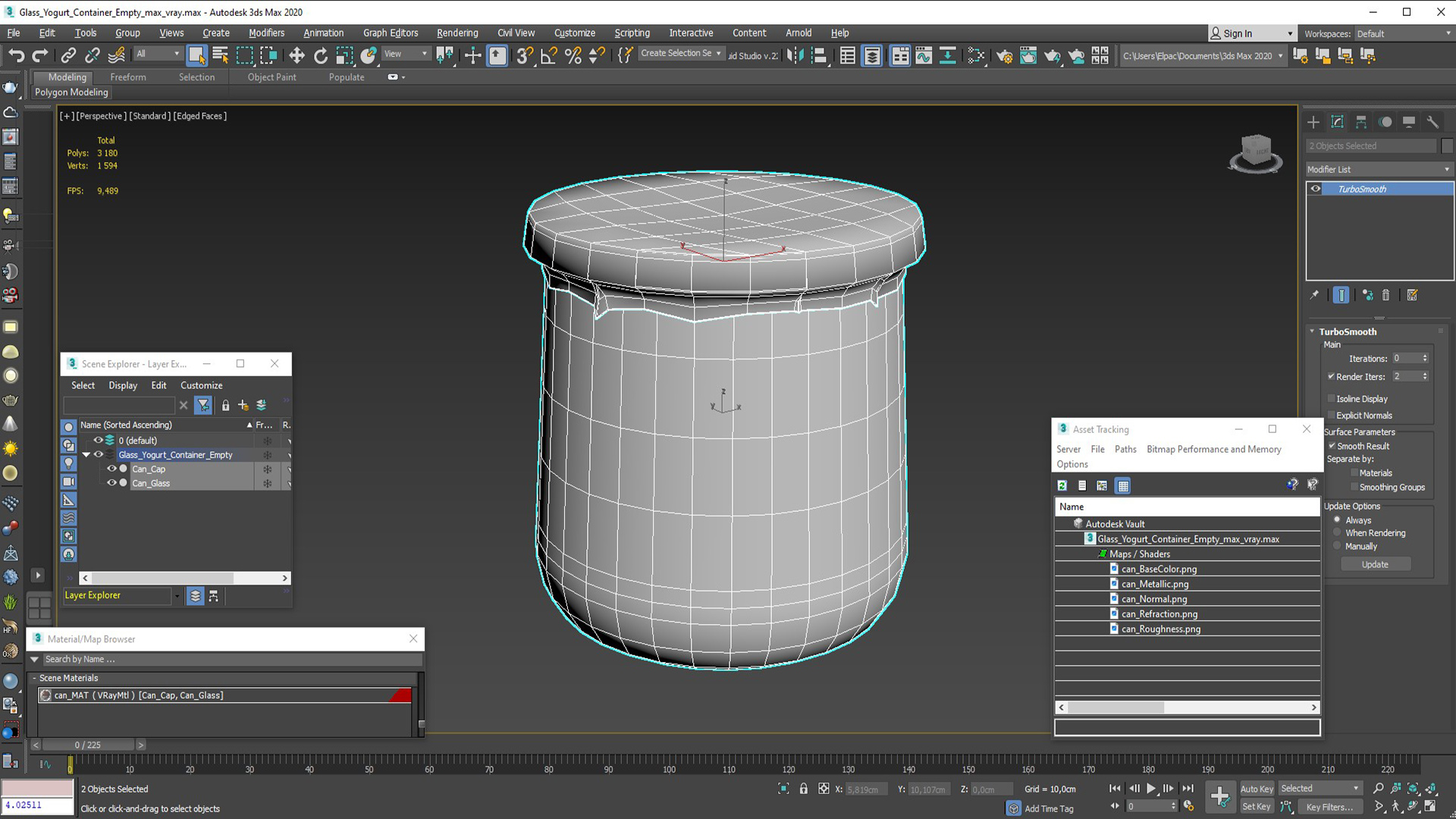Click the Zoom Extents navigation icon
Image resolution: width=1456 pixels, height=819 pixels.
1413,789
